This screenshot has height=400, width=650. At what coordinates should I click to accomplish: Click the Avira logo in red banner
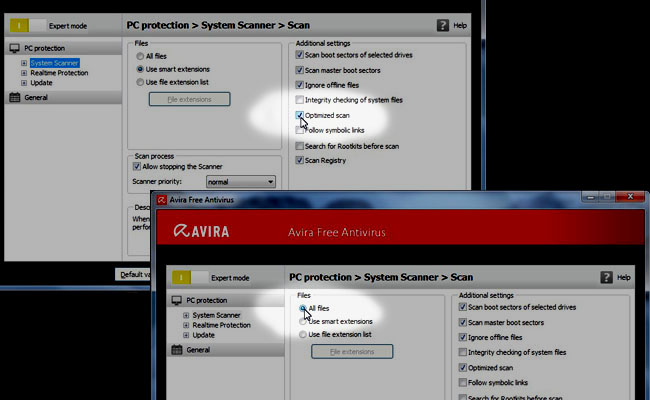[201, 231]
